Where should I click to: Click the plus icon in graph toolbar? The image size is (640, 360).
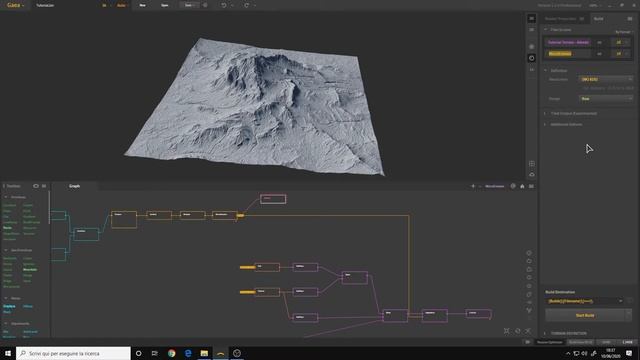tap(473, 186)
